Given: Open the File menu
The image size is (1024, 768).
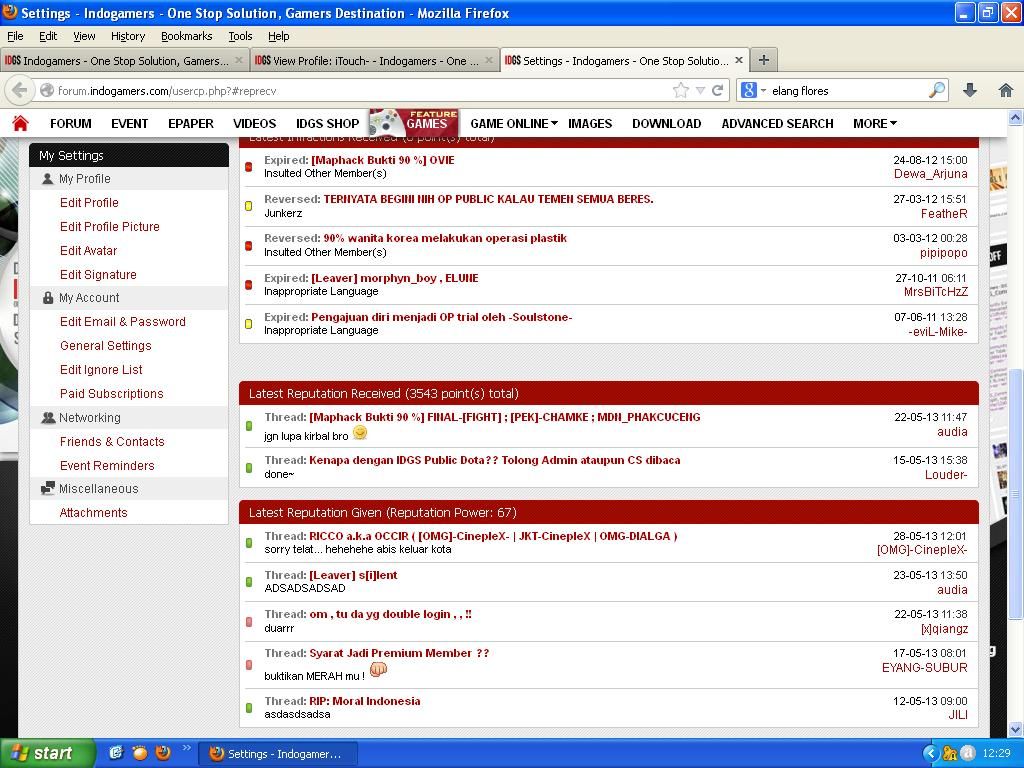Looking at the screenshot, I should point(15,36).
